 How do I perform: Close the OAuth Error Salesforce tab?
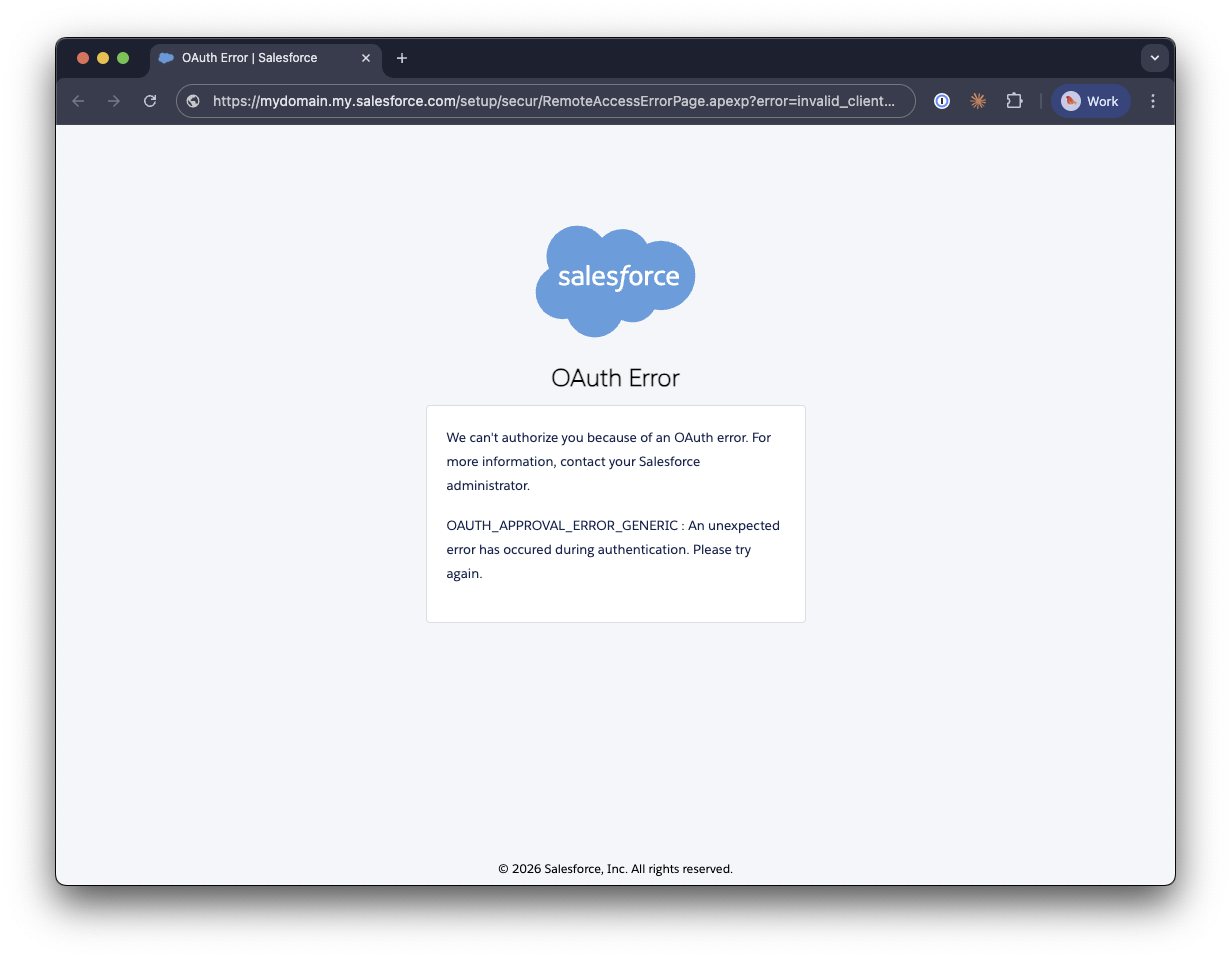pyautogui.click(x=366, y=58)
